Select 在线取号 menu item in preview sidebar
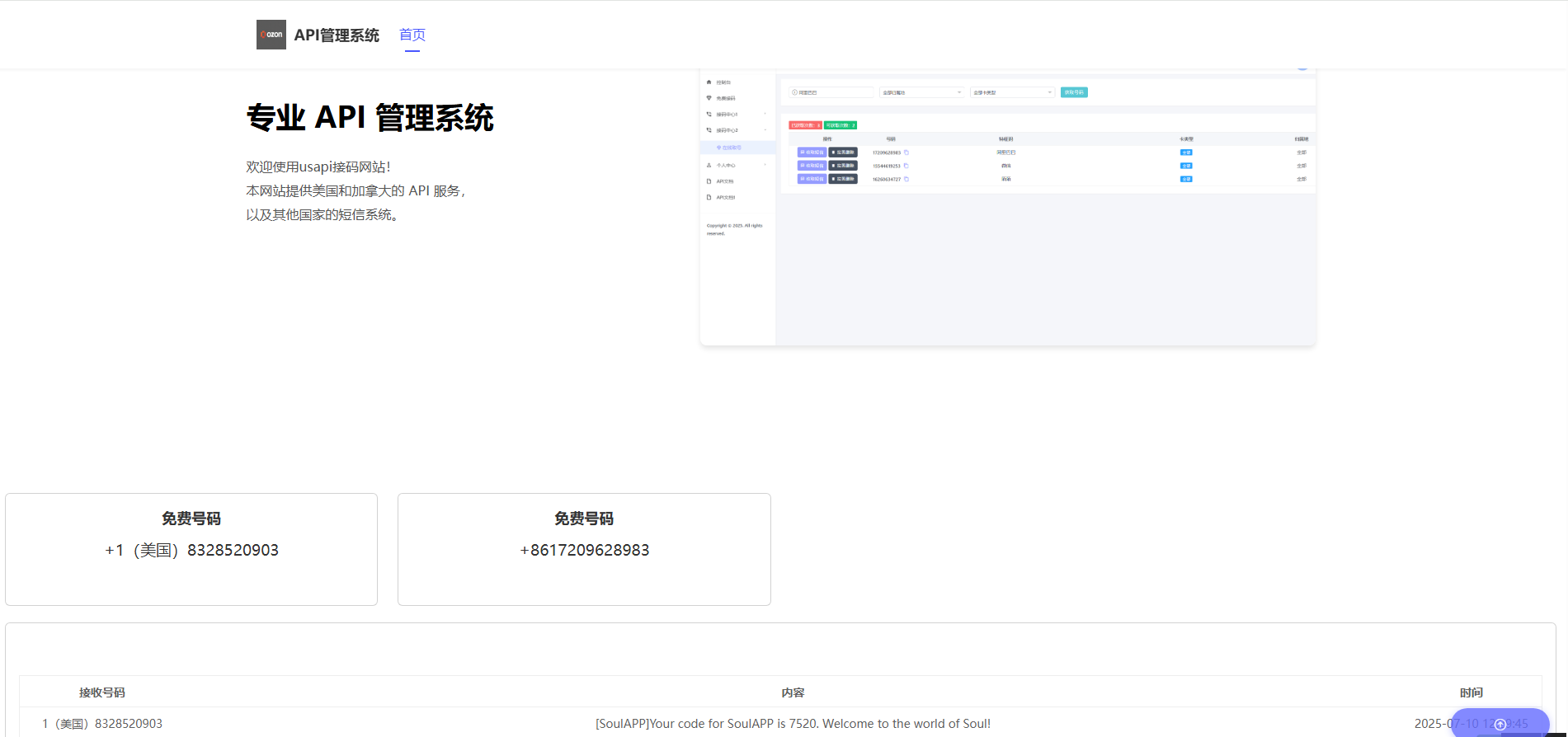Image resolution: width=1568 pixels, height=737 pixels. pyautogui.click(x=731, y=148)
